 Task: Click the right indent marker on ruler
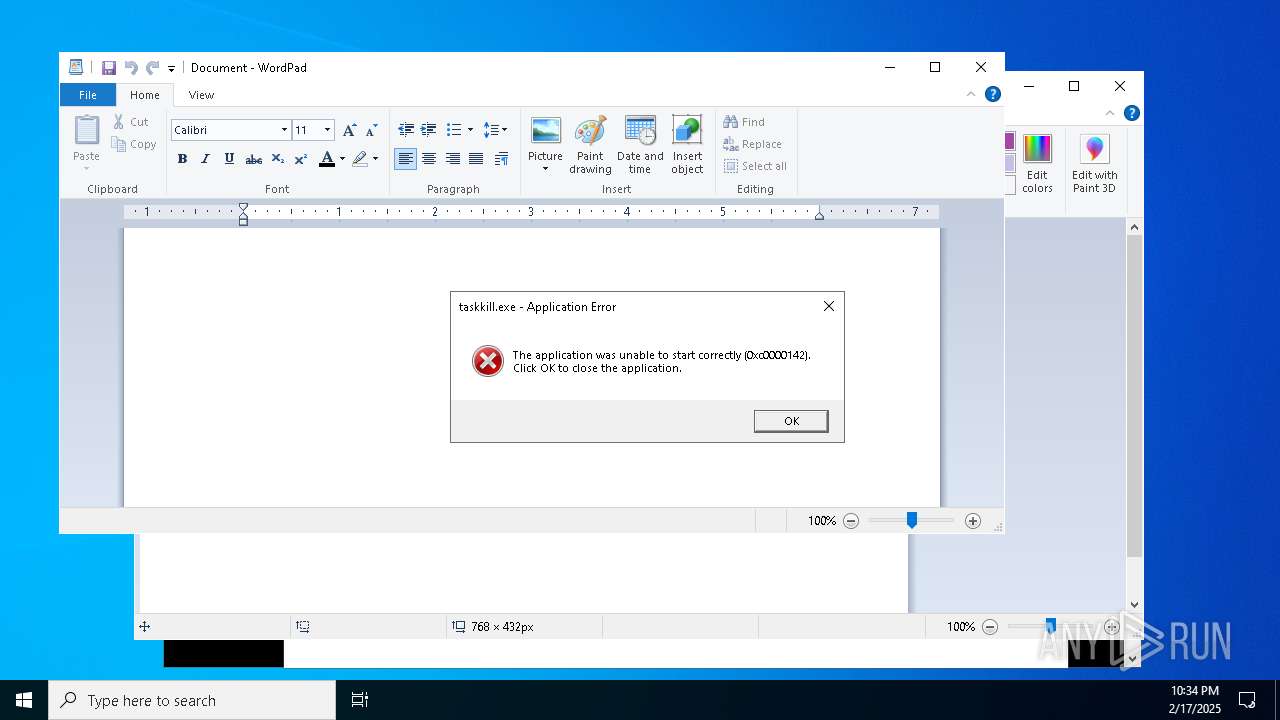coord(819,214)
